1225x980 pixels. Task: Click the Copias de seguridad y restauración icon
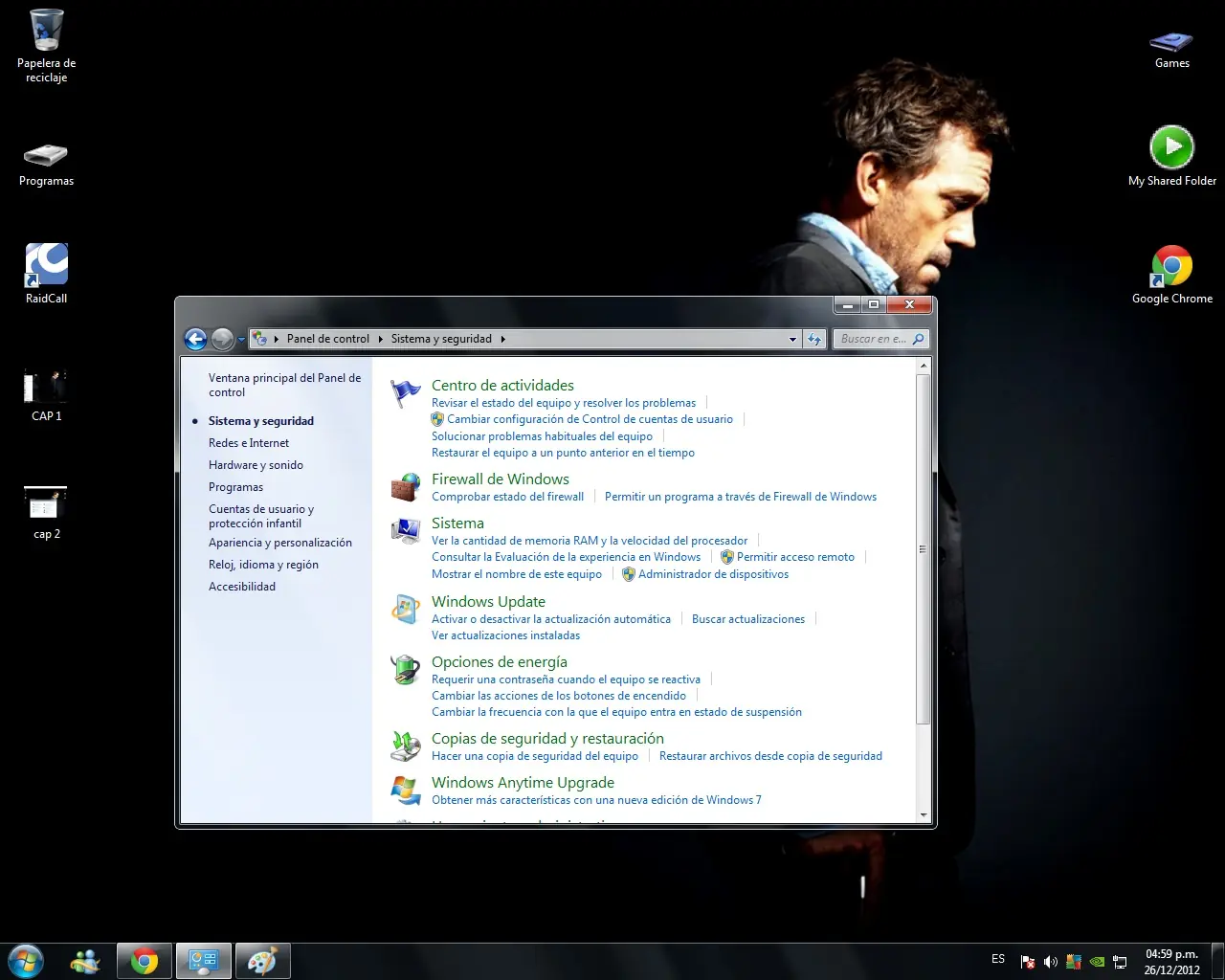point(406,746)
